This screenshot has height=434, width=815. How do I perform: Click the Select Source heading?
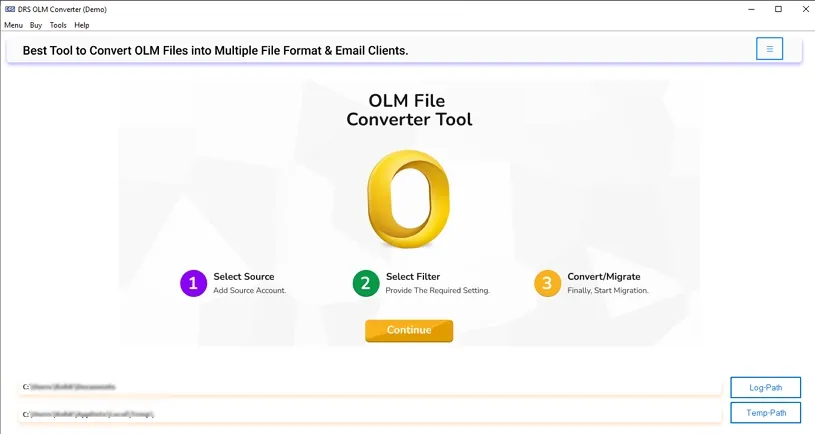point(244,277)
